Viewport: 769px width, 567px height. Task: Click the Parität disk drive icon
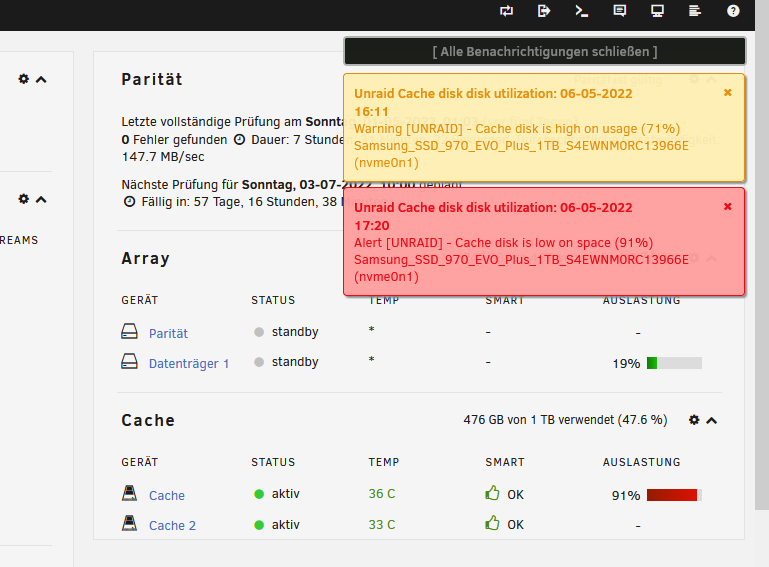pyautogui.click(x=129, y=332)
